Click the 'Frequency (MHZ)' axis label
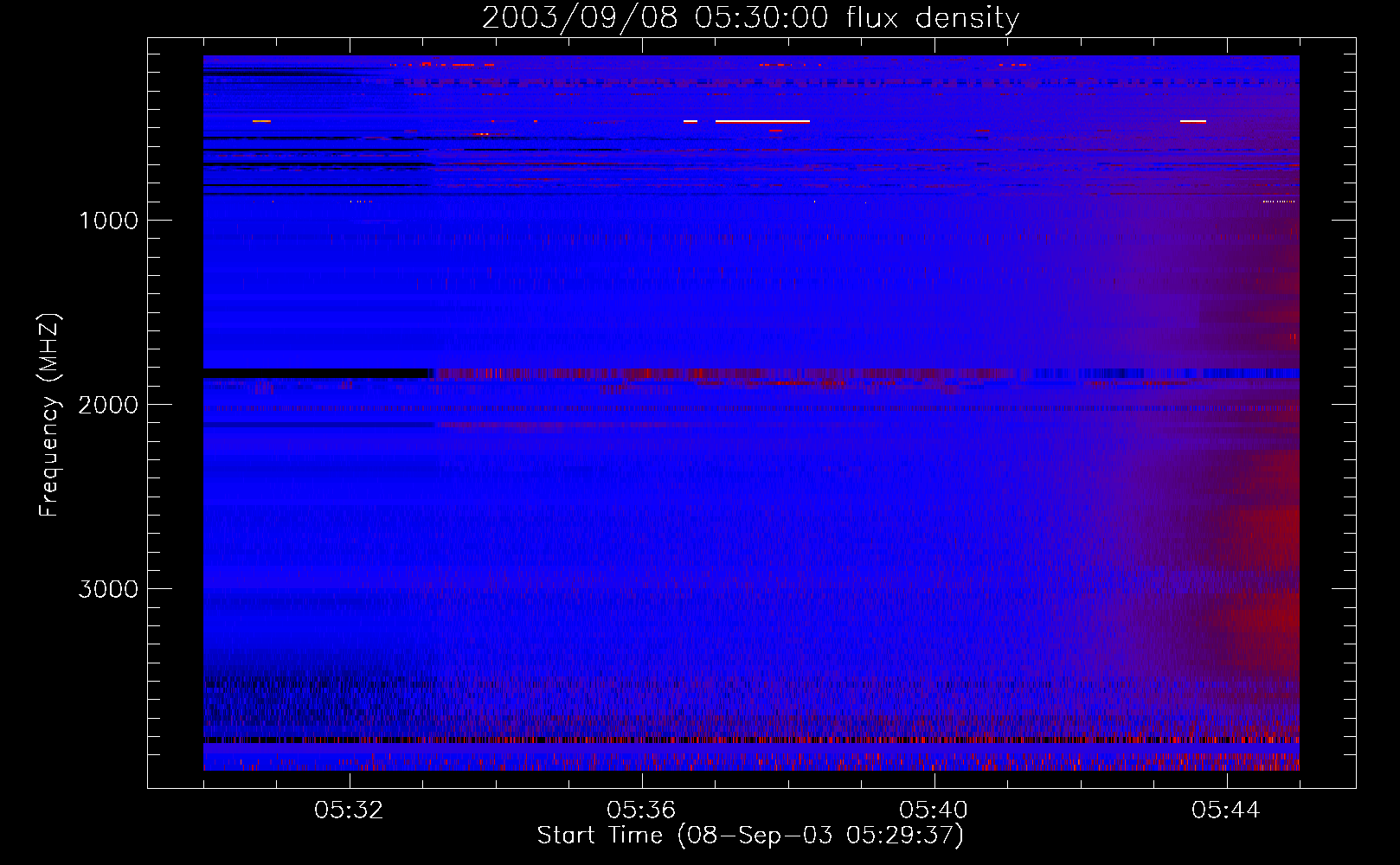Image resolution: width=1400 pixels, height=865 pixels. tap(49, 414)
